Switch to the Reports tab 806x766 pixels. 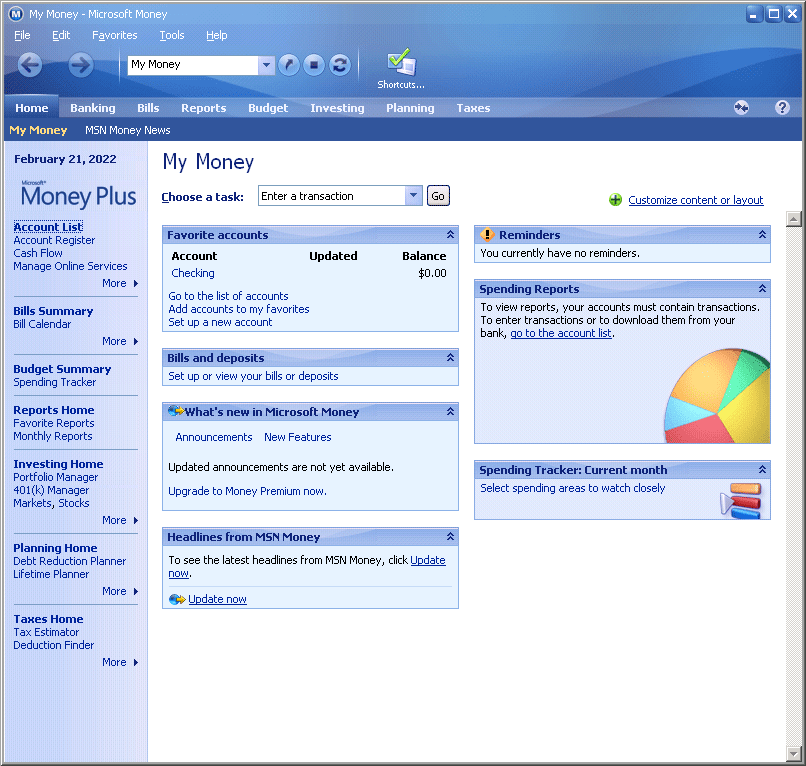coord(204,108)
